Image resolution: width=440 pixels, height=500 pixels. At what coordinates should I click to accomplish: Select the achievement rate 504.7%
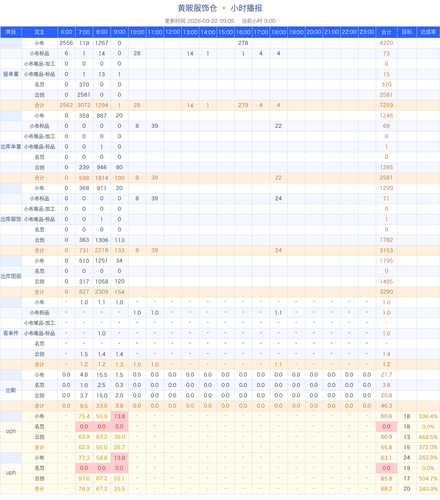(x=428, y=479)
